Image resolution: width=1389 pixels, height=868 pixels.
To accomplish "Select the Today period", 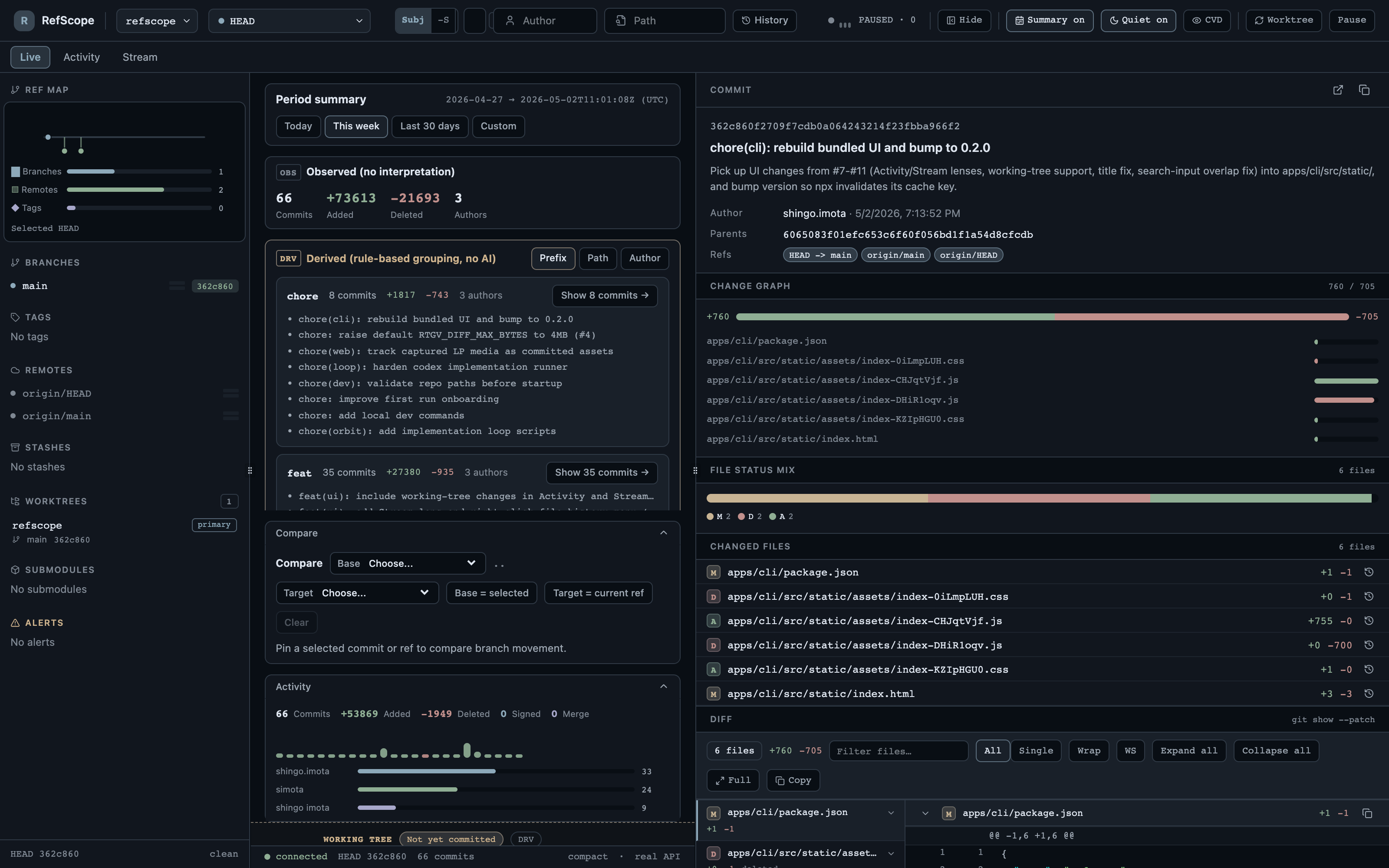I will tap(298, 126).
